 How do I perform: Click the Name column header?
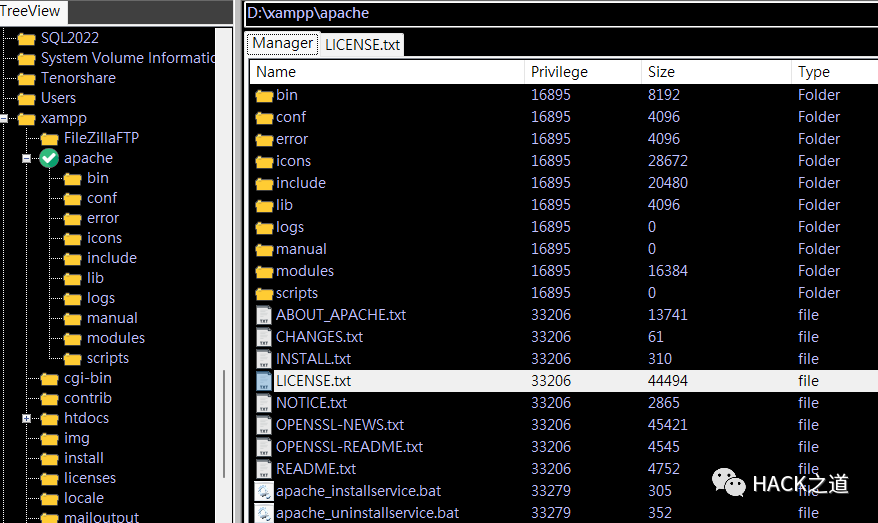[387, 72]
